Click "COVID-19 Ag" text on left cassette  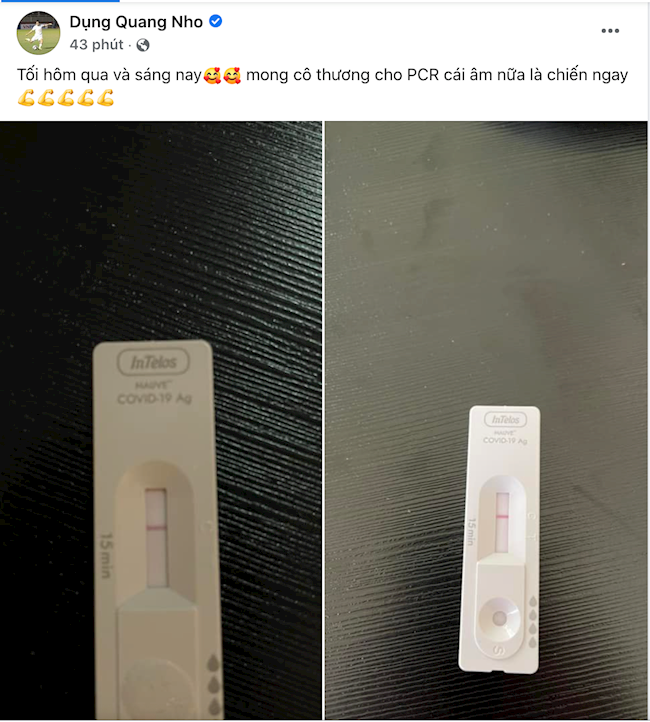coord(155,398)
